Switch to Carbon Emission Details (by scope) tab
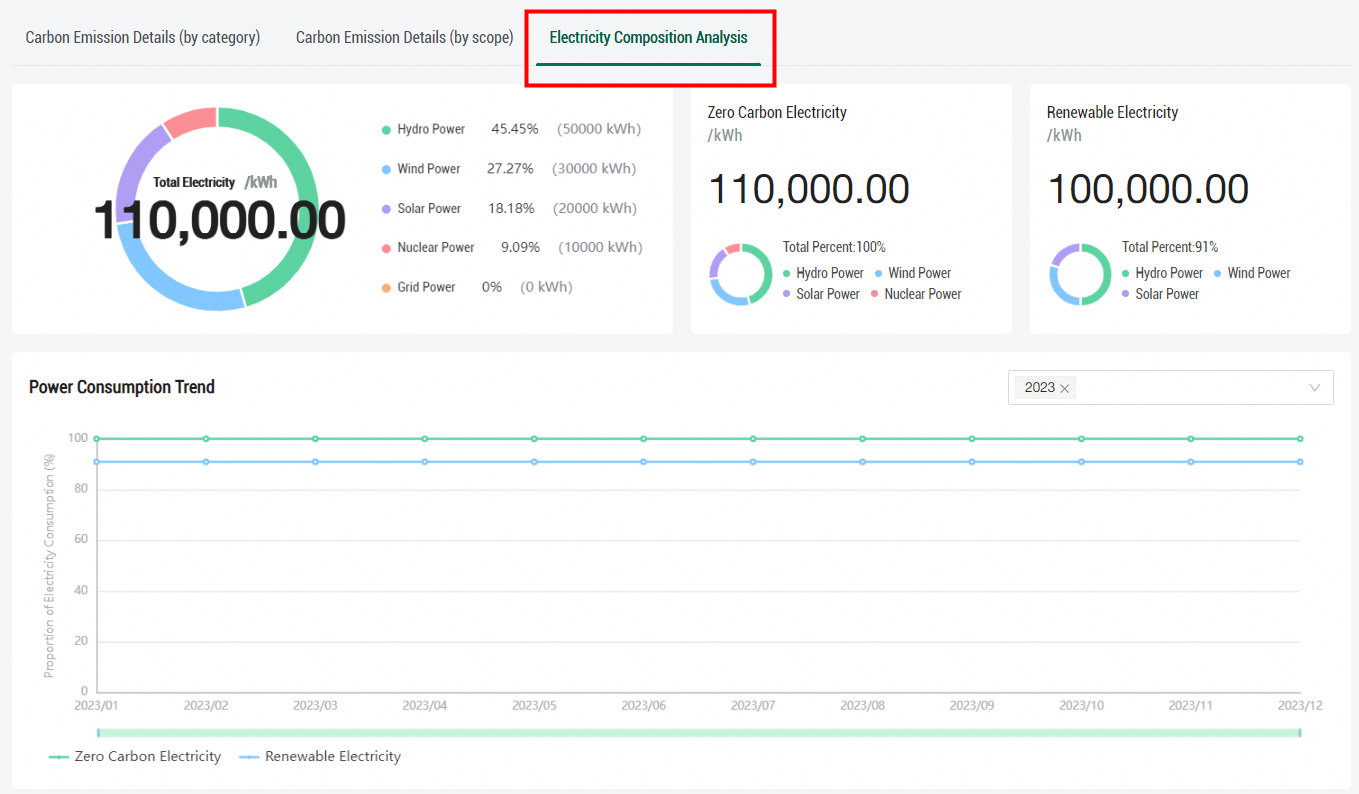The image size is (1359, 794). pos(405,37)
